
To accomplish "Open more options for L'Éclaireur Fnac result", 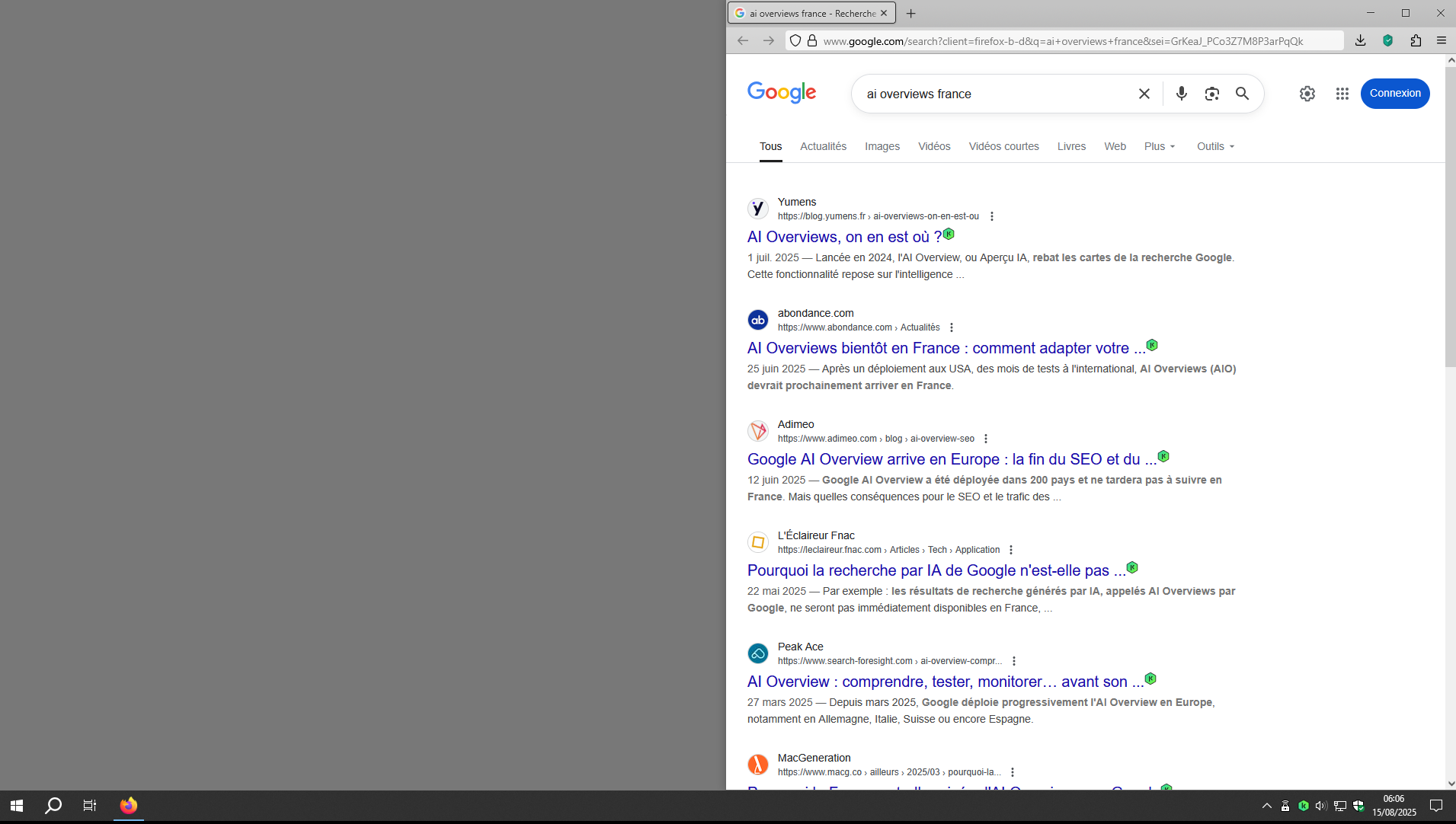I will point(1011,550).
